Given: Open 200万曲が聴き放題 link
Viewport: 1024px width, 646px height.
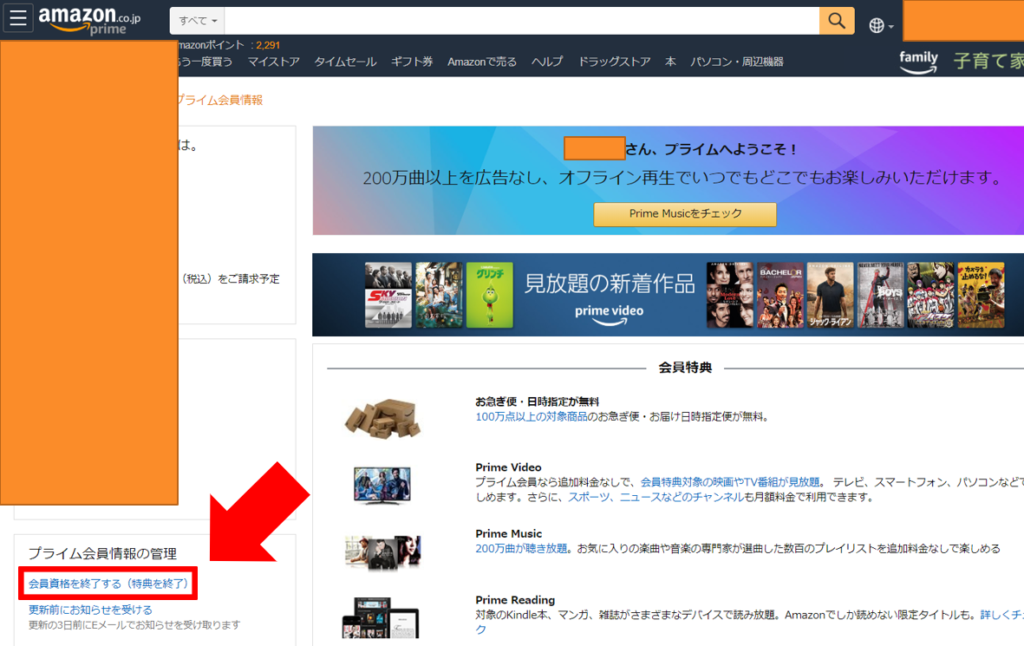Looking at the screenshot, I should pos(521,549).
